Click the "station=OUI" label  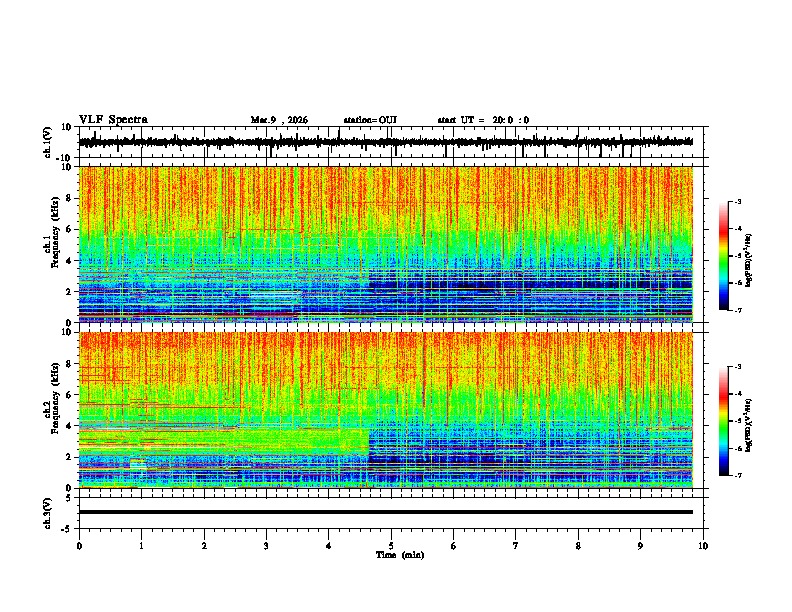370,120
